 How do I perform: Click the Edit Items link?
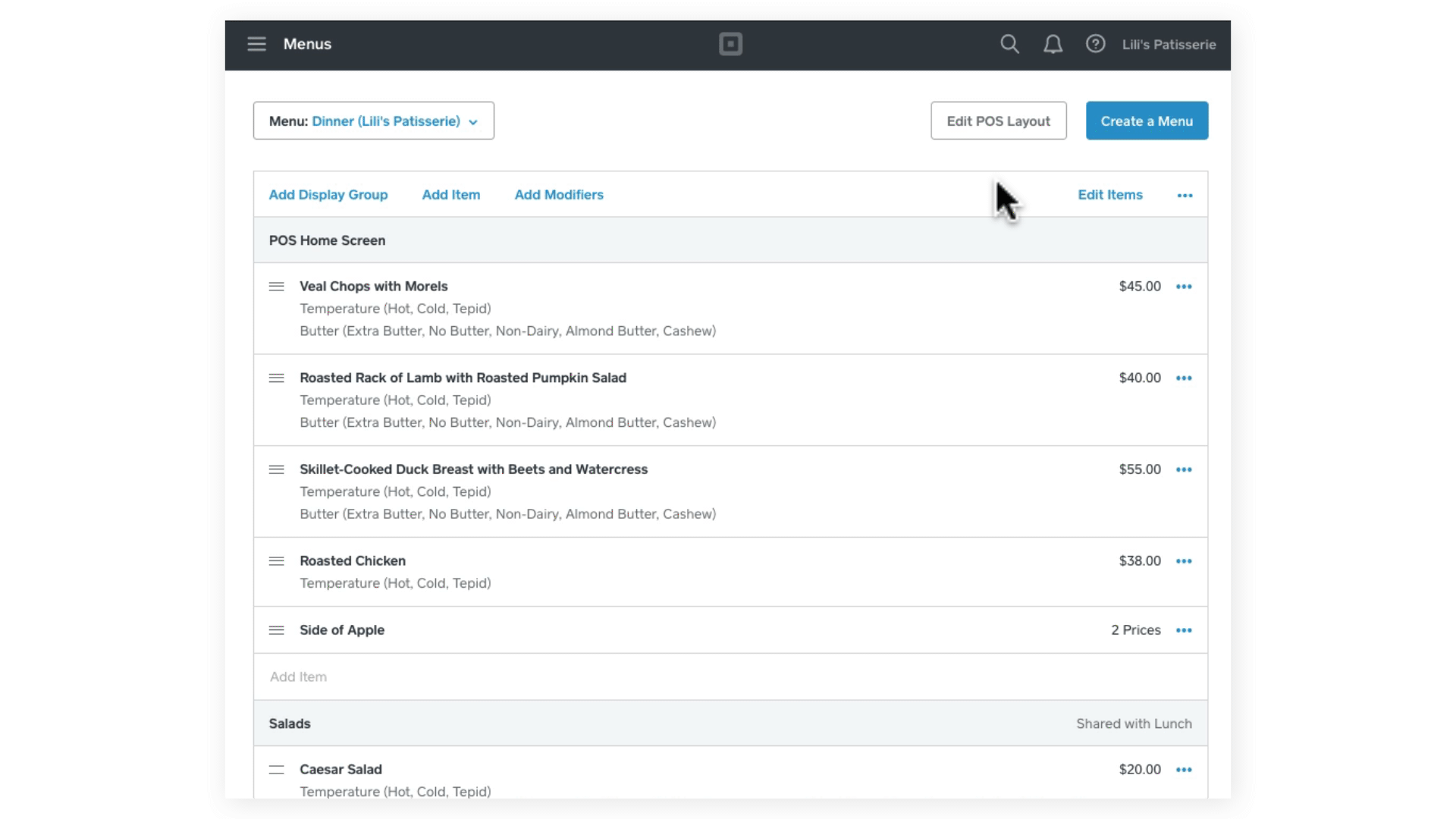(x=1109, y=195)
